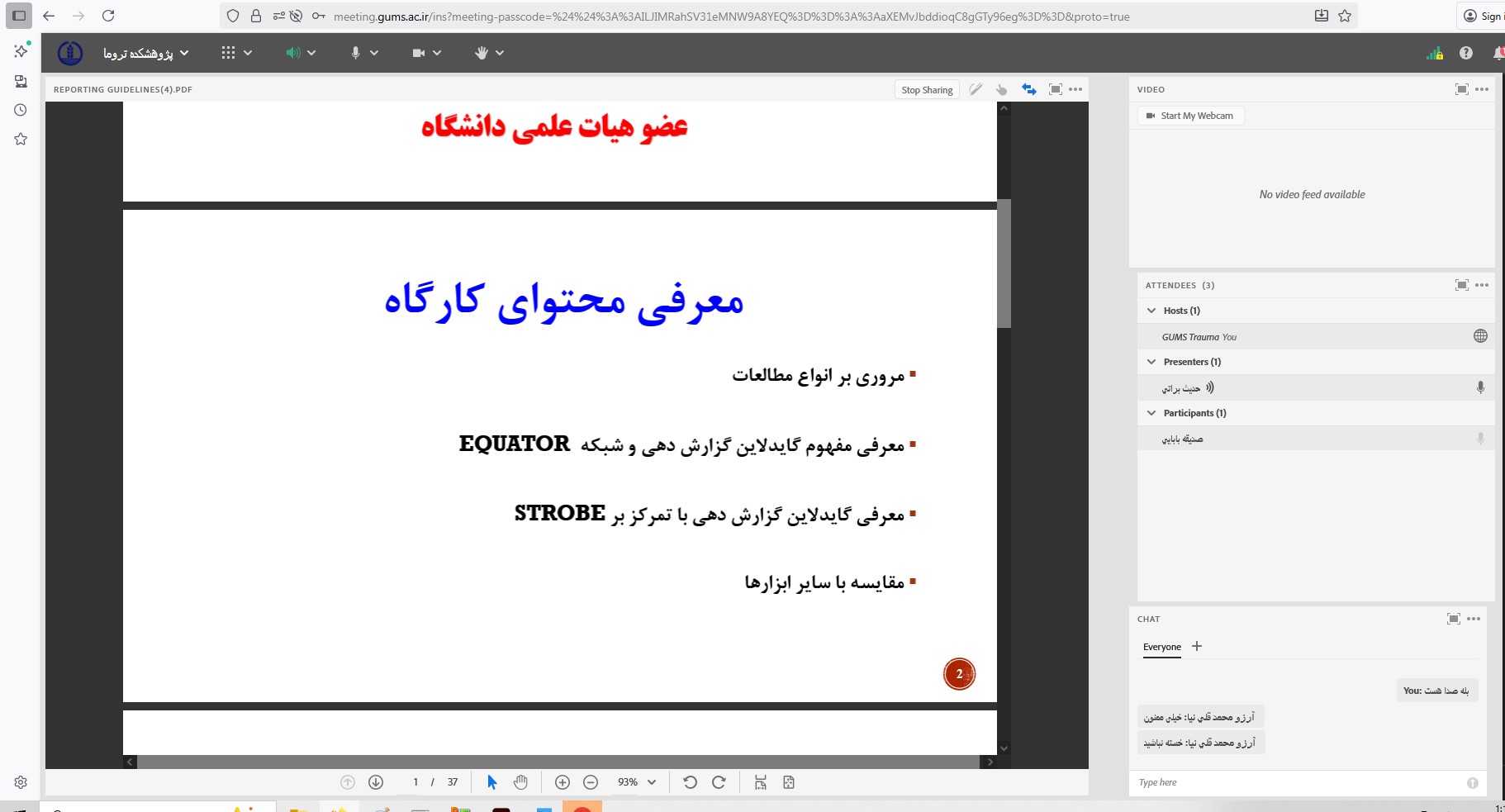The image size is (1505, 812).
Task: Select the Everyone chat tab
Action: (x=1161, y=647)
